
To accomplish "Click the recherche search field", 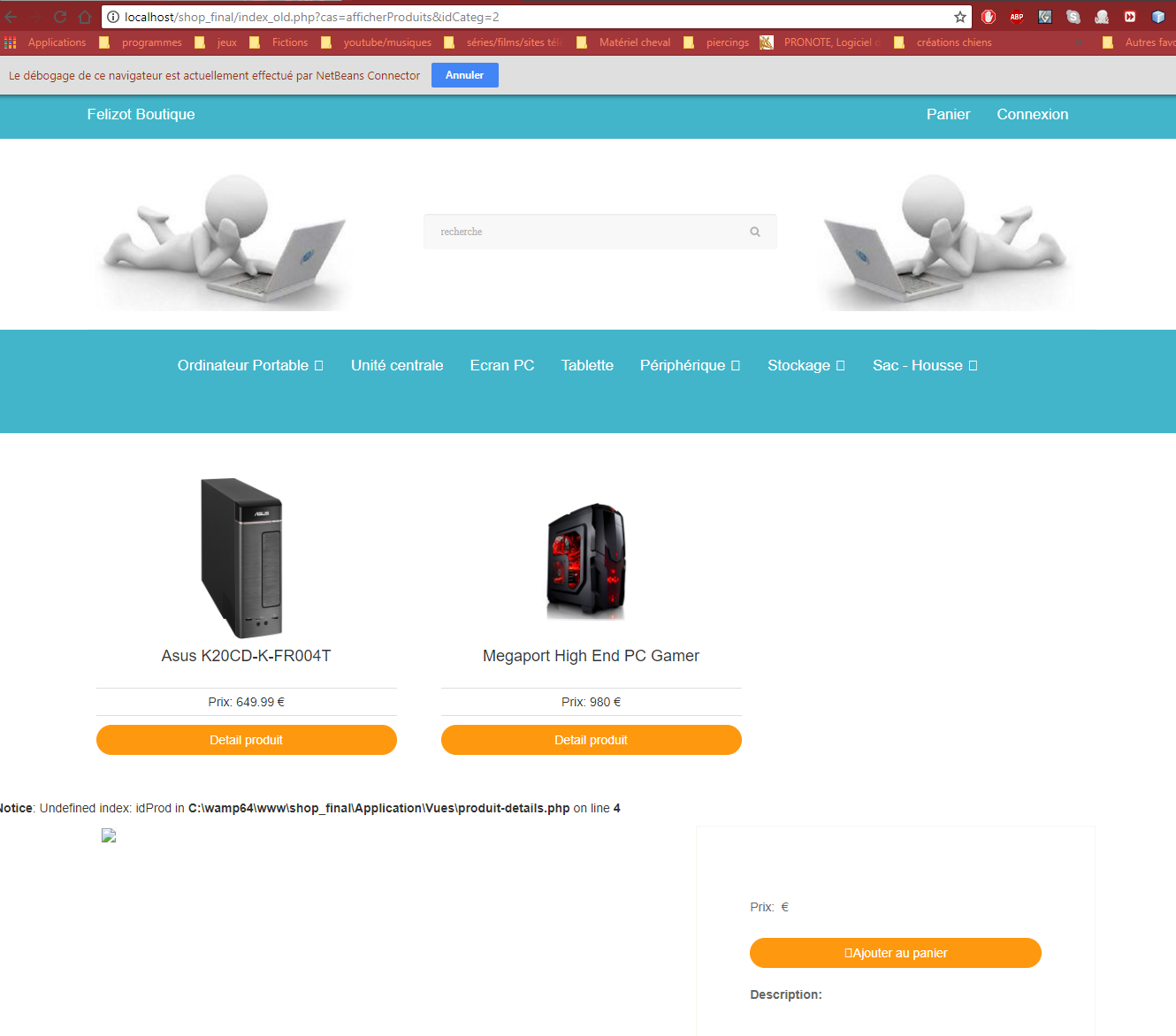I will coord(600,232).
